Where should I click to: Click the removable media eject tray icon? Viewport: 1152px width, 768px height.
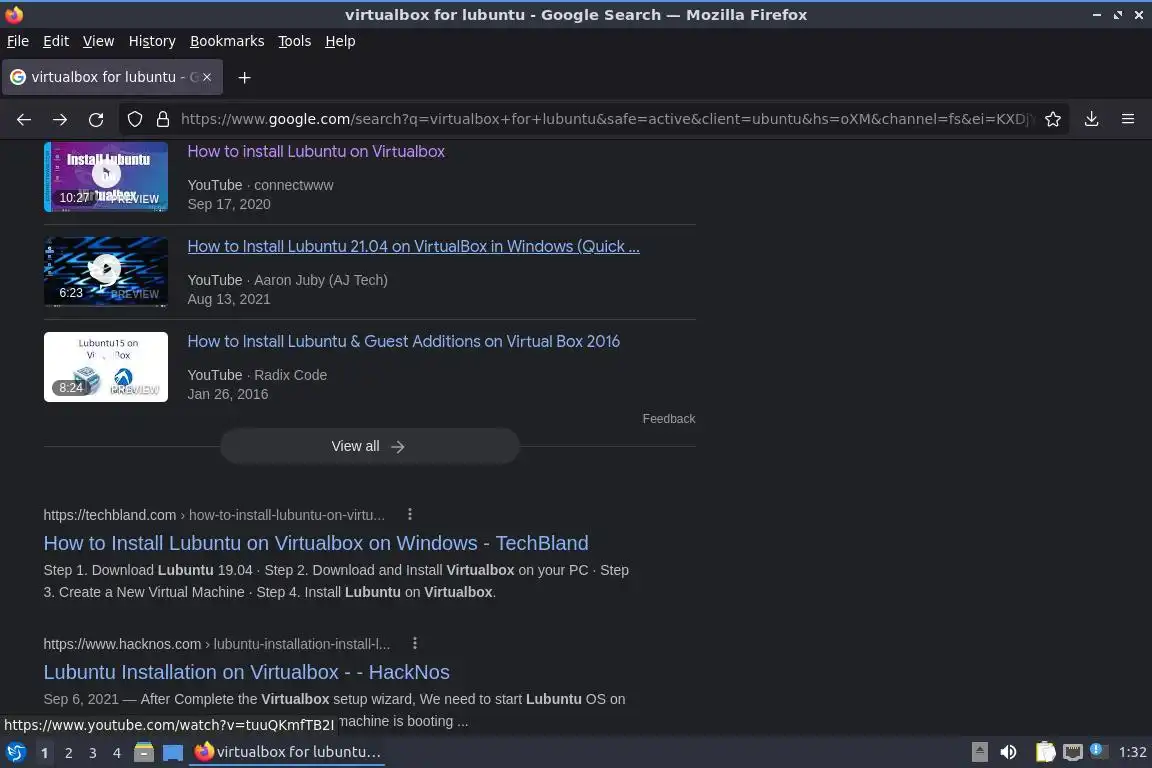click(x=979, y=752)
